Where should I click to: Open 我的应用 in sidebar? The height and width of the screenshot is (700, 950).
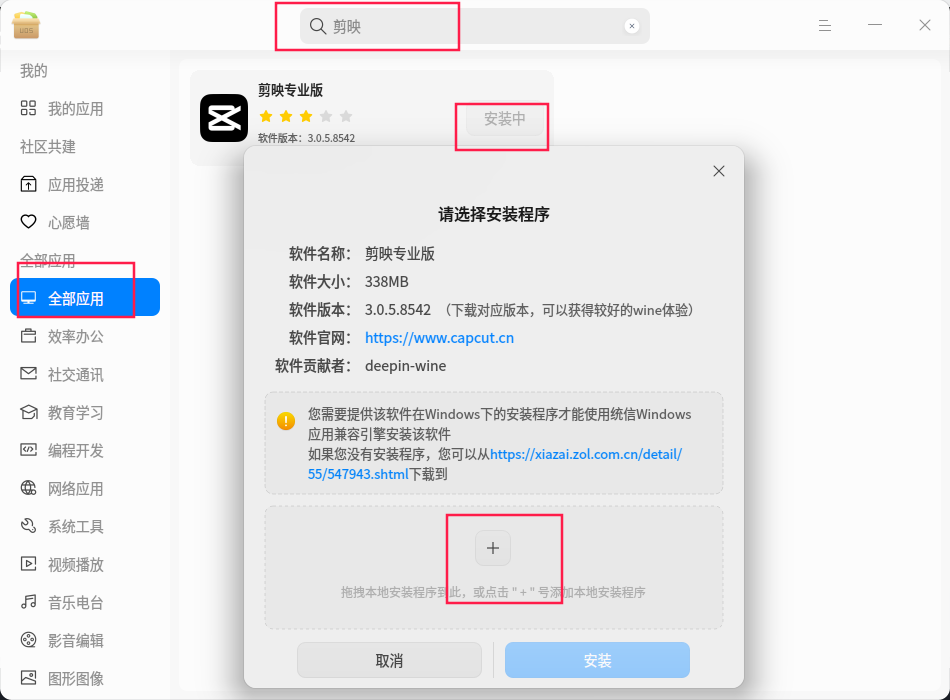85,108
